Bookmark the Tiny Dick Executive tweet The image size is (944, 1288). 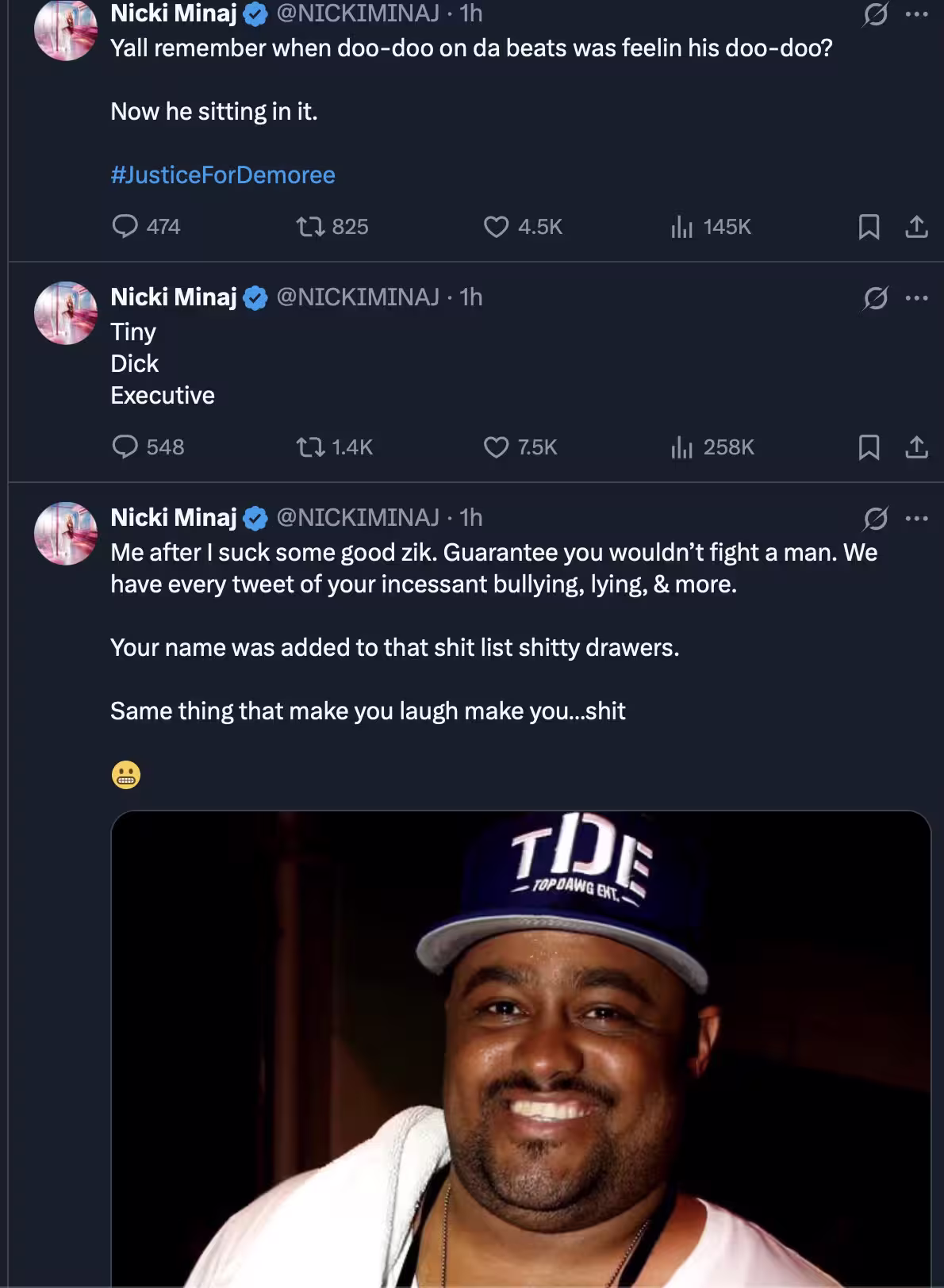tap(869, 447)
